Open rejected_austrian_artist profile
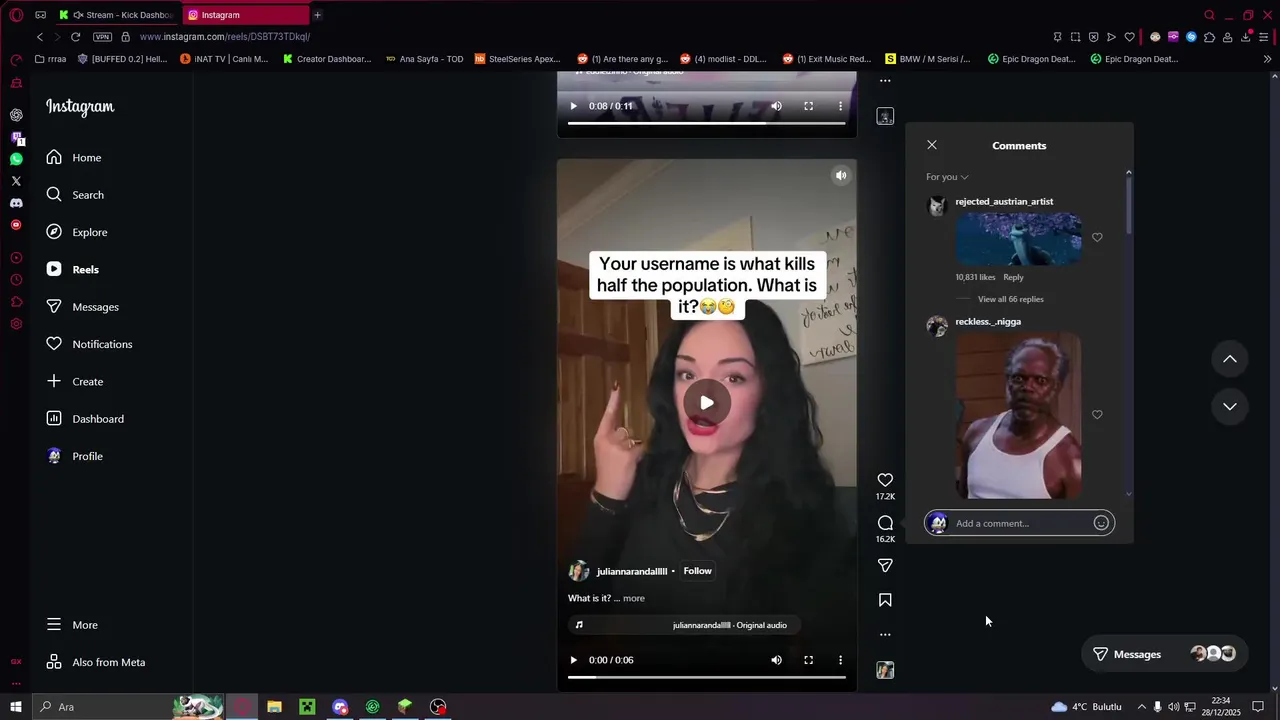The height and width of the screenshot is (720, 1280). click(1004, 201)
